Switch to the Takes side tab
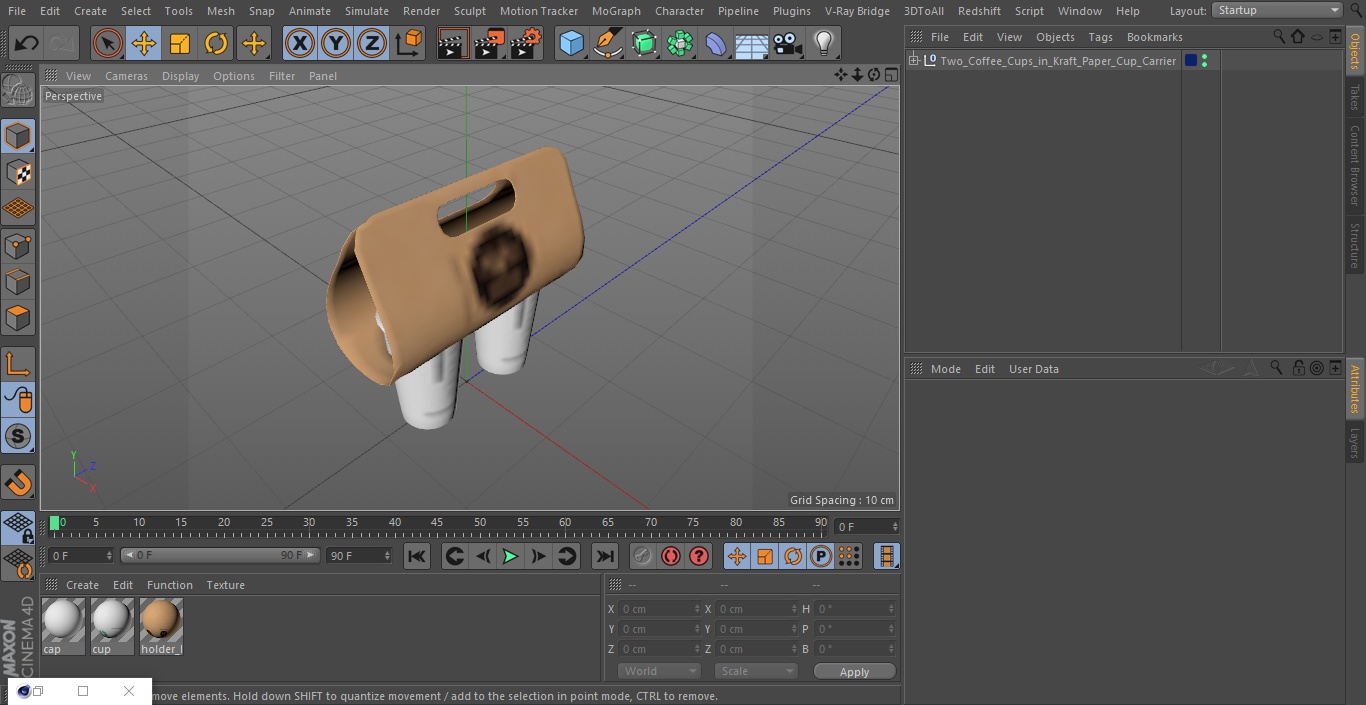1366x705 pixels. pos(1355,97)
